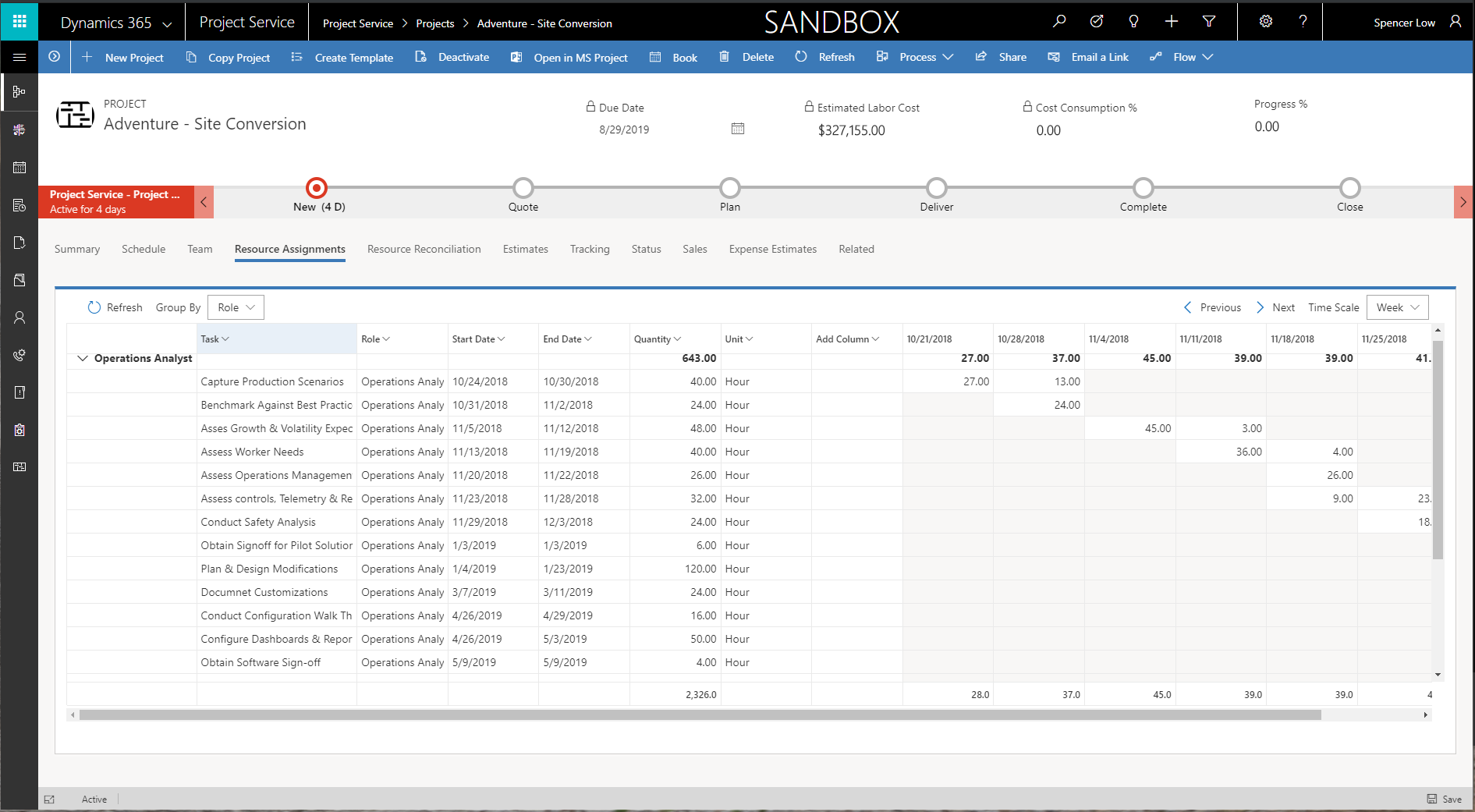Open the user profile icon beside Spencer Low
Screen dimensions: 1475x812
tap(1455, 22)
